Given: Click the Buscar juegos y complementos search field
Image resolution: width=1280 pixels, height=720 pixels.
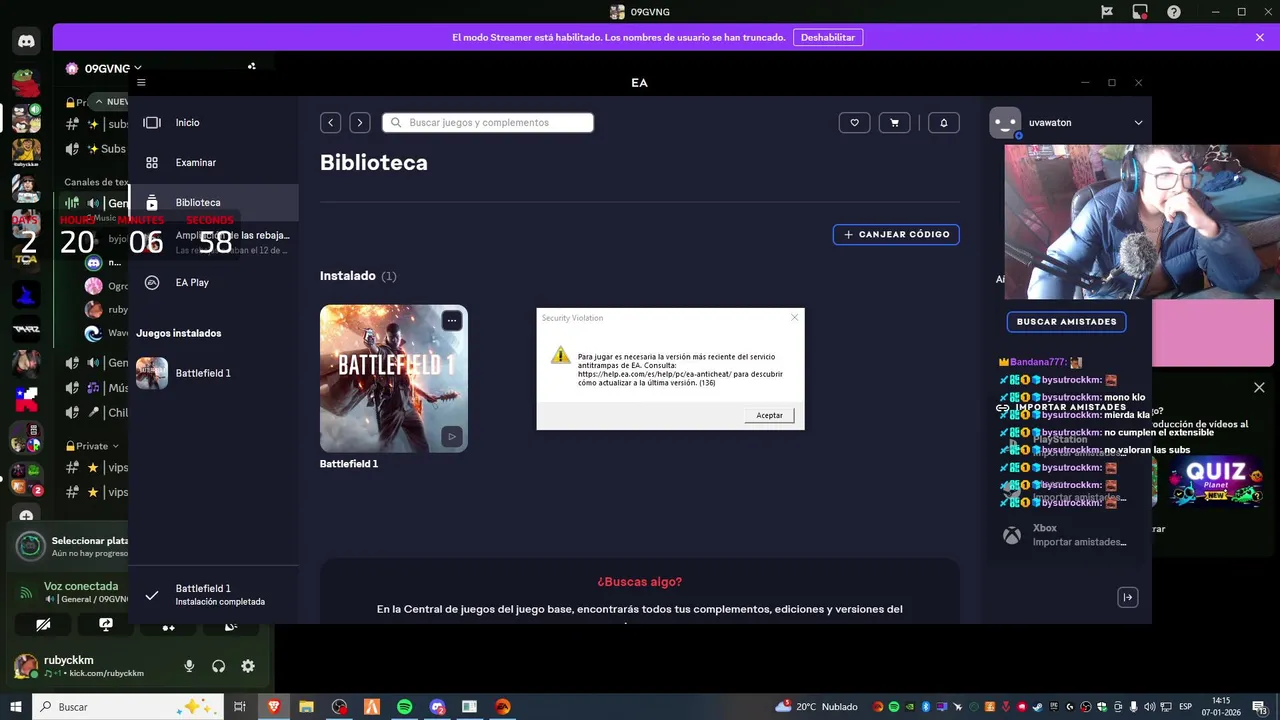Looking at the screenshot, I should tap(488, 122).
